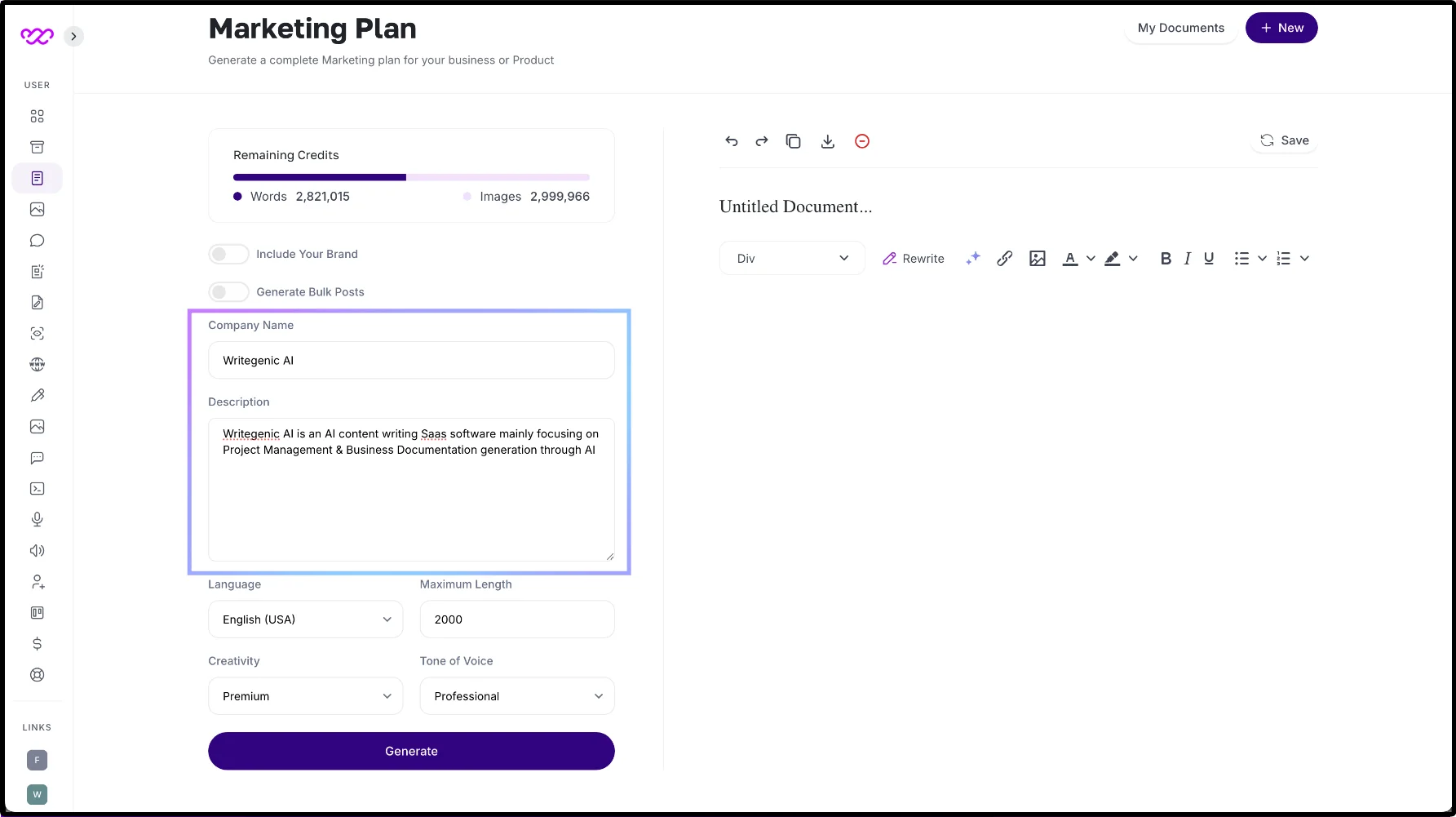
Task: Open My Documents
Action: click(x=1180, y=28)
